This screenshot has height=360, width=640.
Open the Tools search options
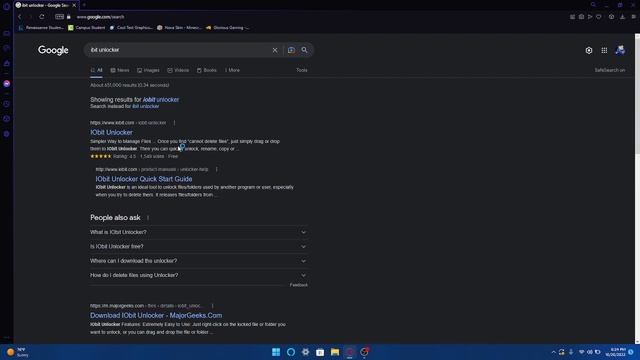[x=302, y=70]
